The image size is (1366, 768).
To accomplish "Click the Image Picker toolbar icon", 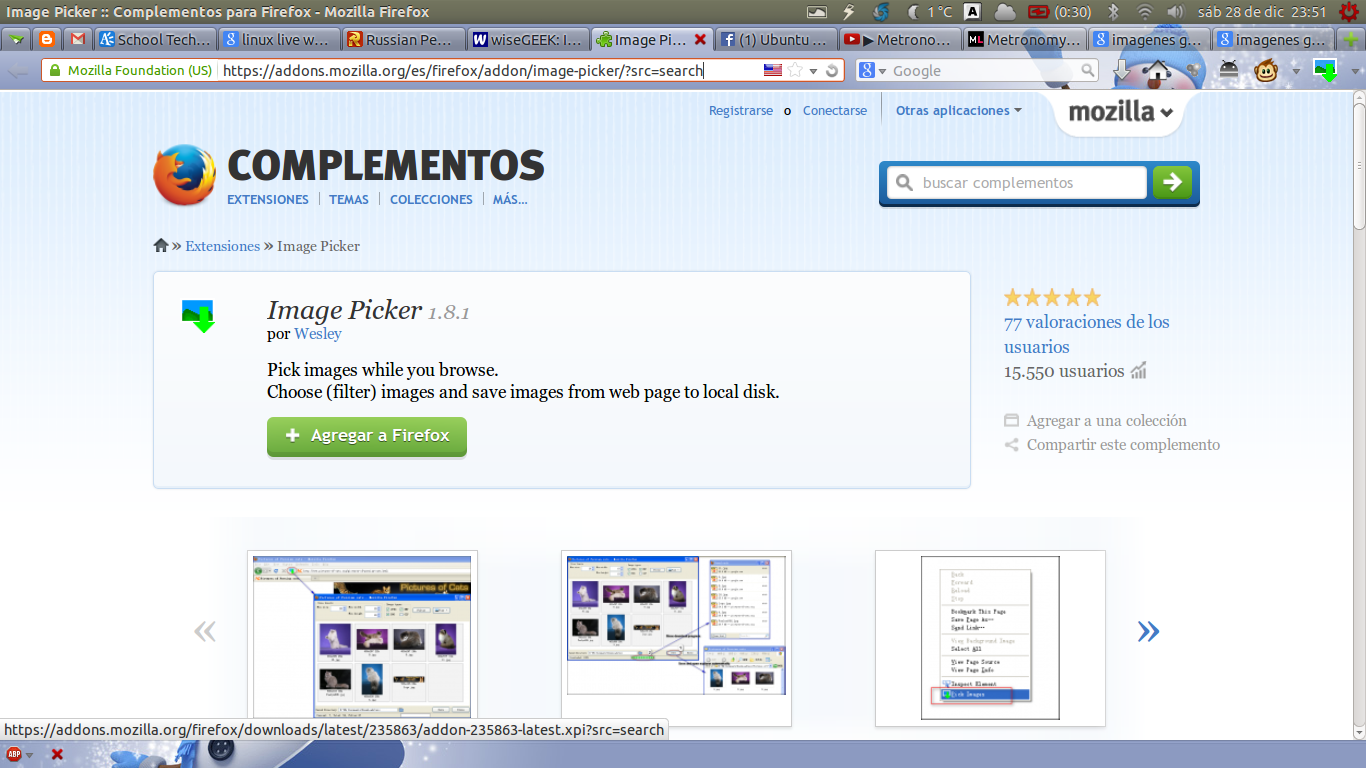I will 1325,71.
